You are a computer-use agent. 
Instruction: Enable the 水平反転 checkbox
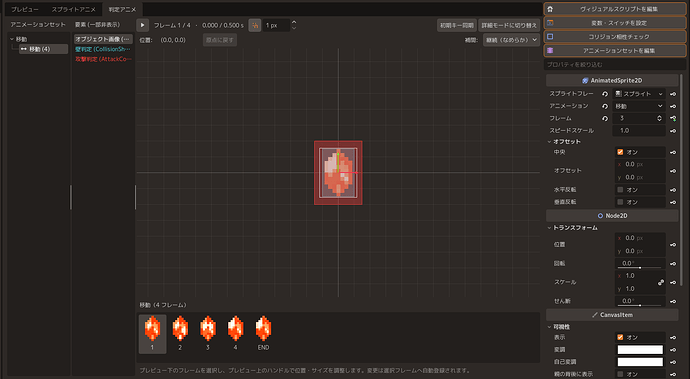pos(620,190)
